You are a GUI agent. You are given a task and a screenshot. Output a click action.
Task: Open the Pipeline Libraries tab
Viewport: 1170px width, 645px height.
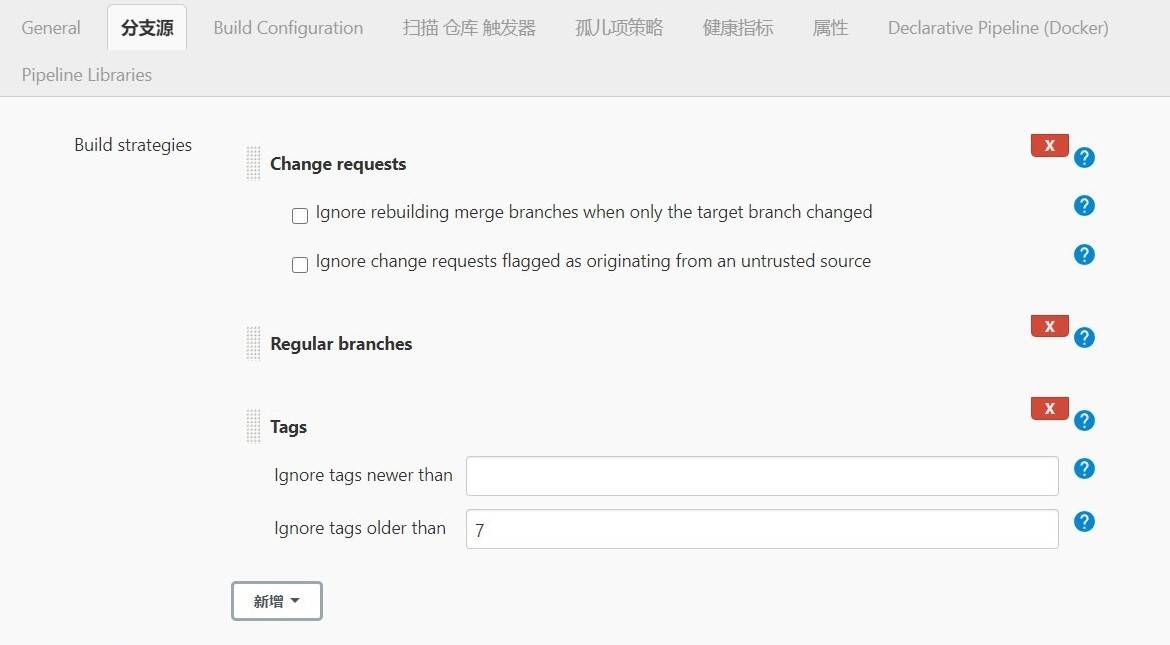pyautogui.click(x=87, y=75)
